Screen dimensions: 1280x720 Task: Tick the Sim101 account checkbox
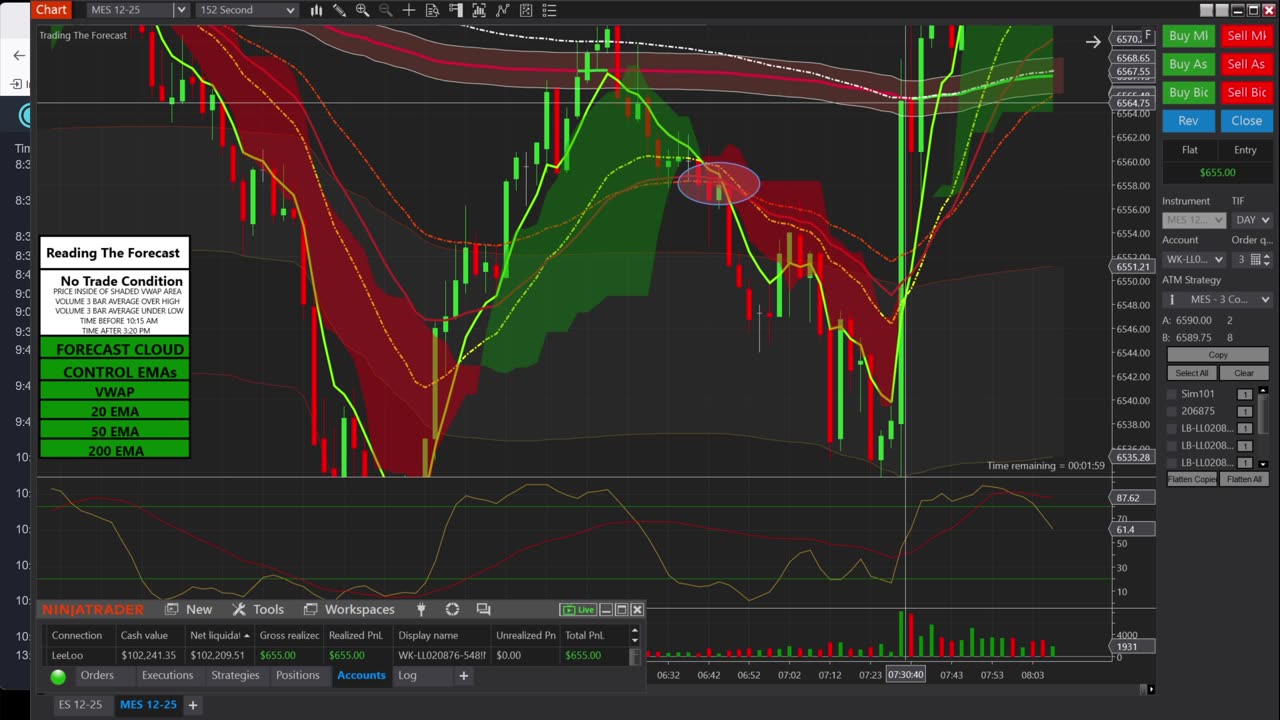1172,394
